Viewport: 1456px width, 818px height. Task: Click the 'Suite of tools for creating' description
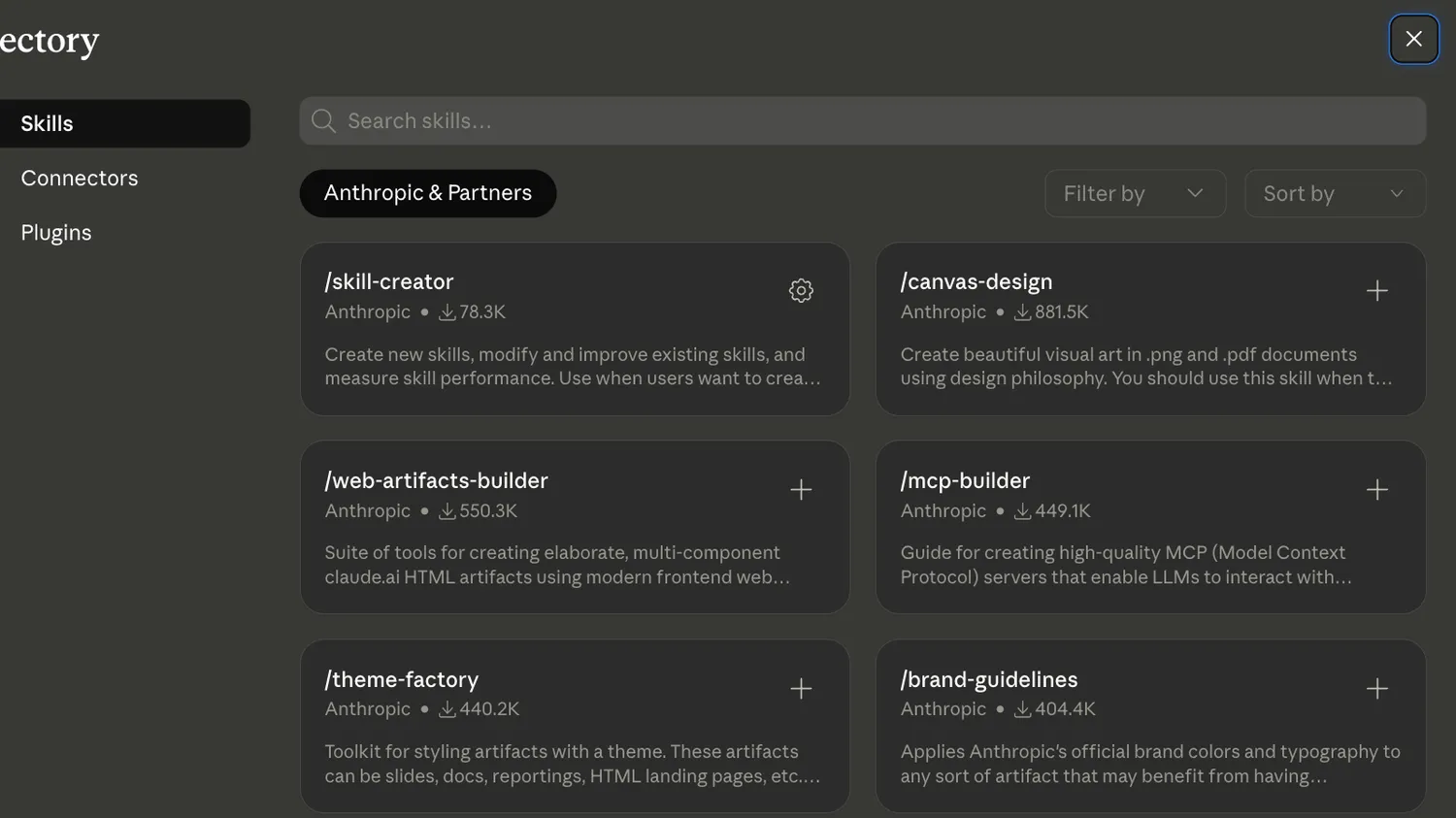click(x=558, y=565)
